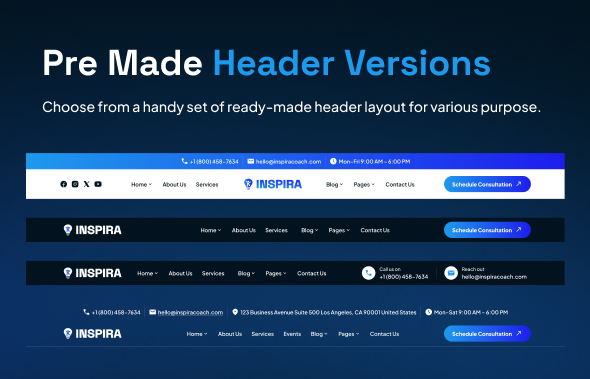This screenshot has height=379, width=590.
Task: Open Contact Us in third header
Action: [x=312, y=273]
